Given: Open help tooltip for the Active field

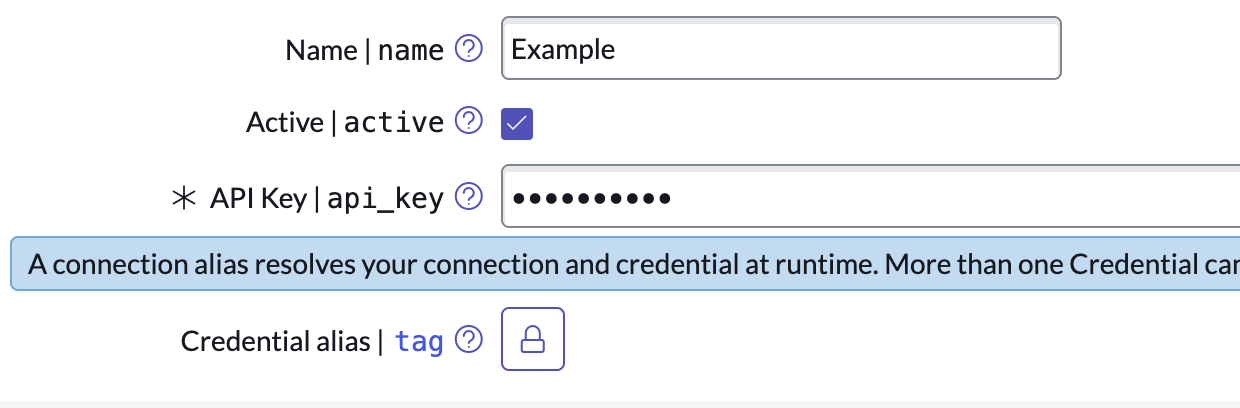Looking at the screenshot, I should point(468,122).
